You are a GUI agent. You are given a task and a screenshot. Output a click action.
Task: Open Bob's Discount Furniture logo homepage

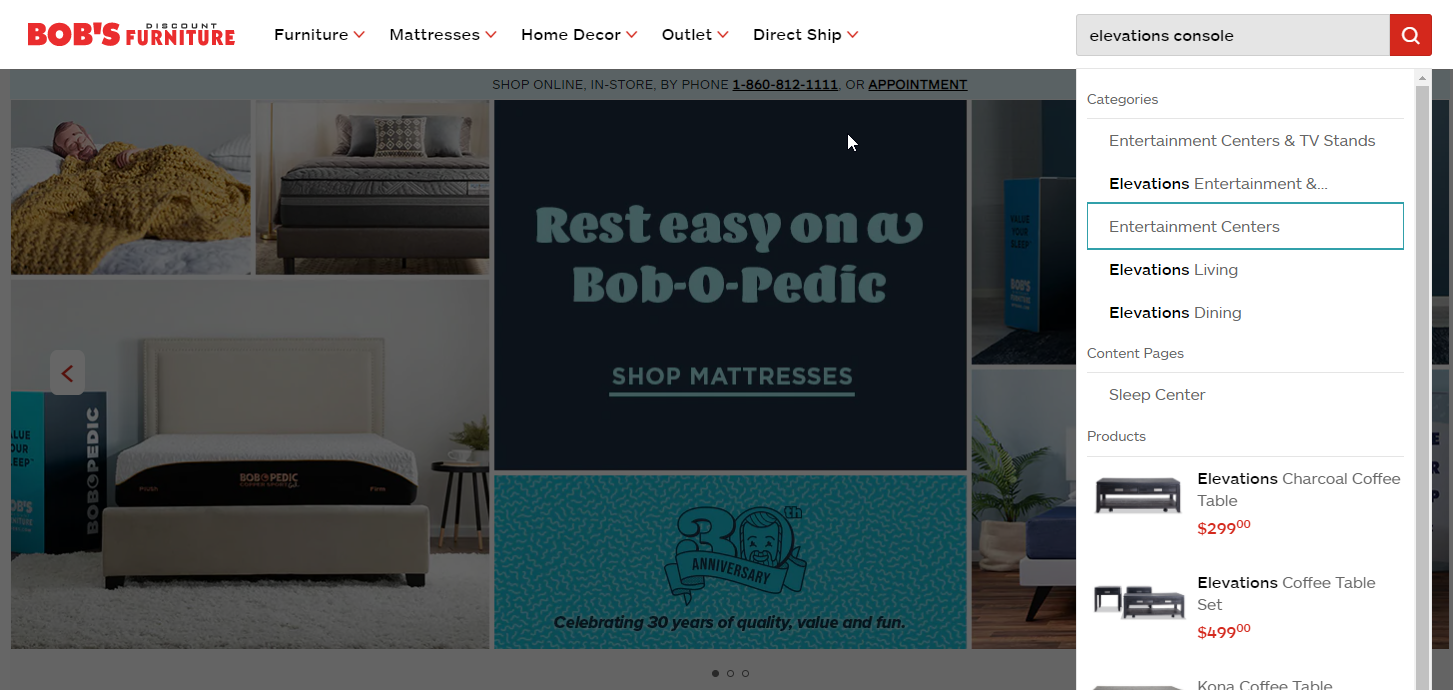pyautogui.click(x=131, y=35)
